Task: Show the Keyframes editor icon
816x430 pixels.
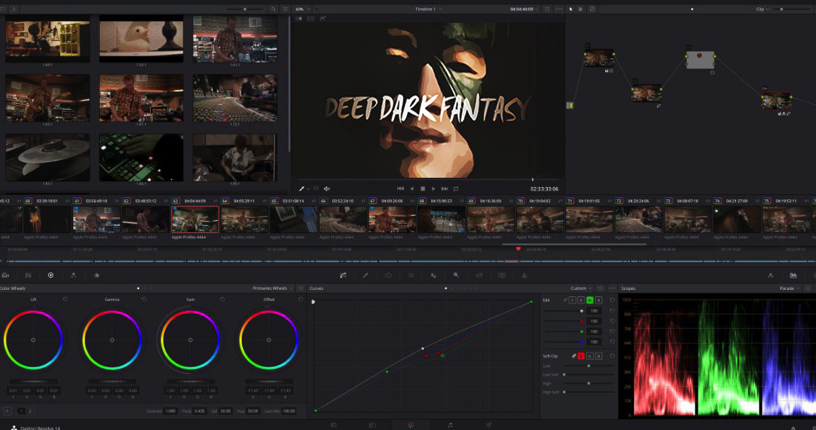Action: (x=770, y=275)
